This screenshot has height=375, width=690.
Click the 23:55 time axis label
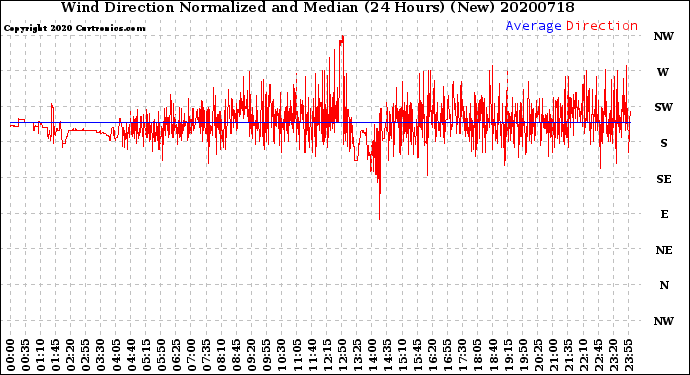(628, 355)
